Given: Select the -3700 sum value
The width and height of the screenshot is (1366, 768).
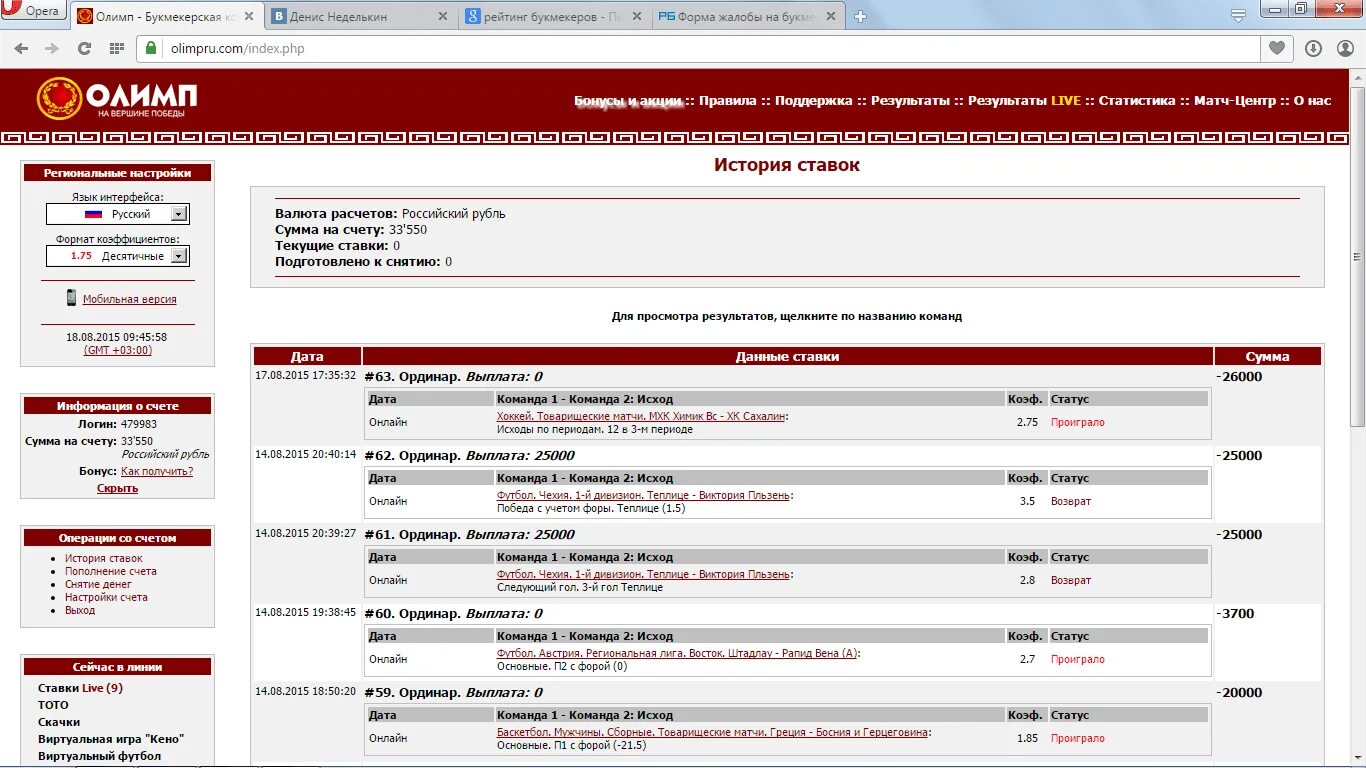Looking at the screenshot, I should (1235, 614).
